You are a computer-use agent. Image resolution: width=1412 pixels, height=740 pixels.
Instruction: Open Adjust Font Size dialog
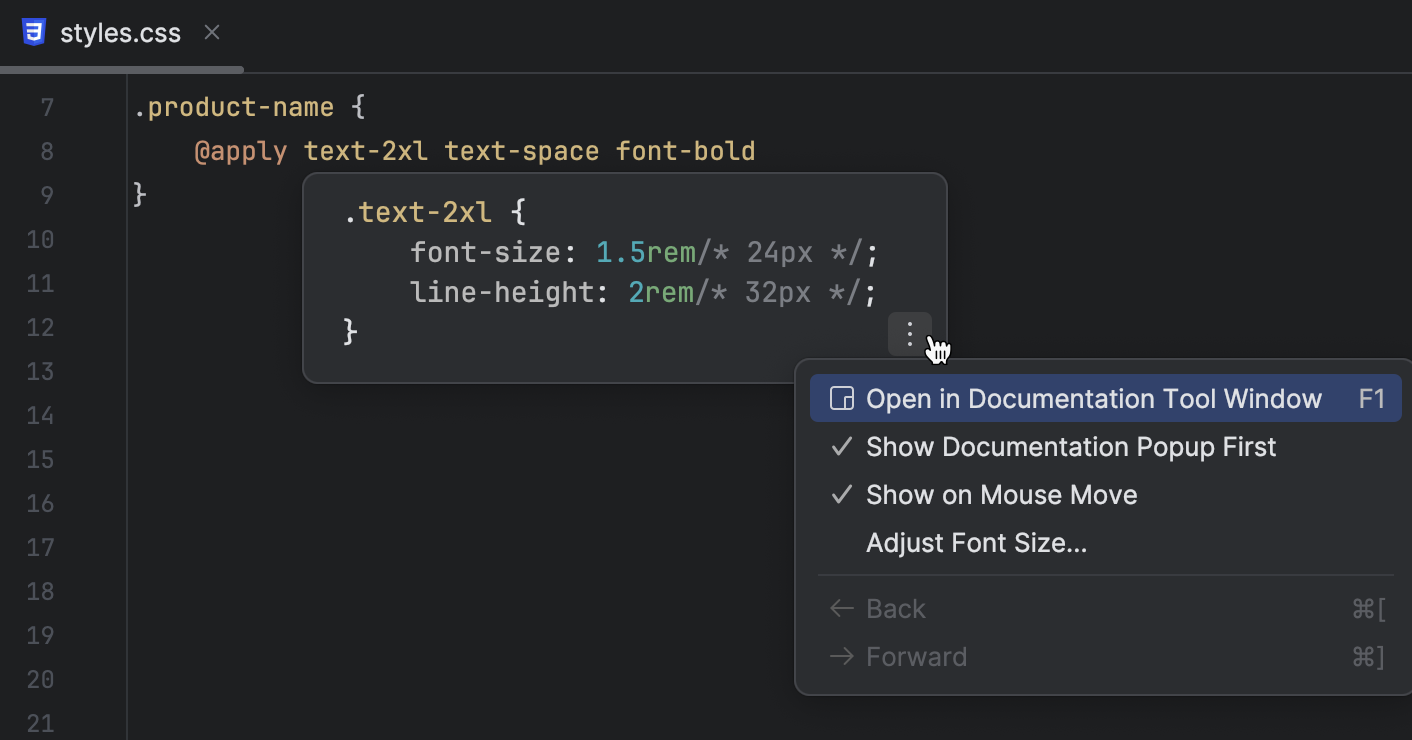[976, 543]
